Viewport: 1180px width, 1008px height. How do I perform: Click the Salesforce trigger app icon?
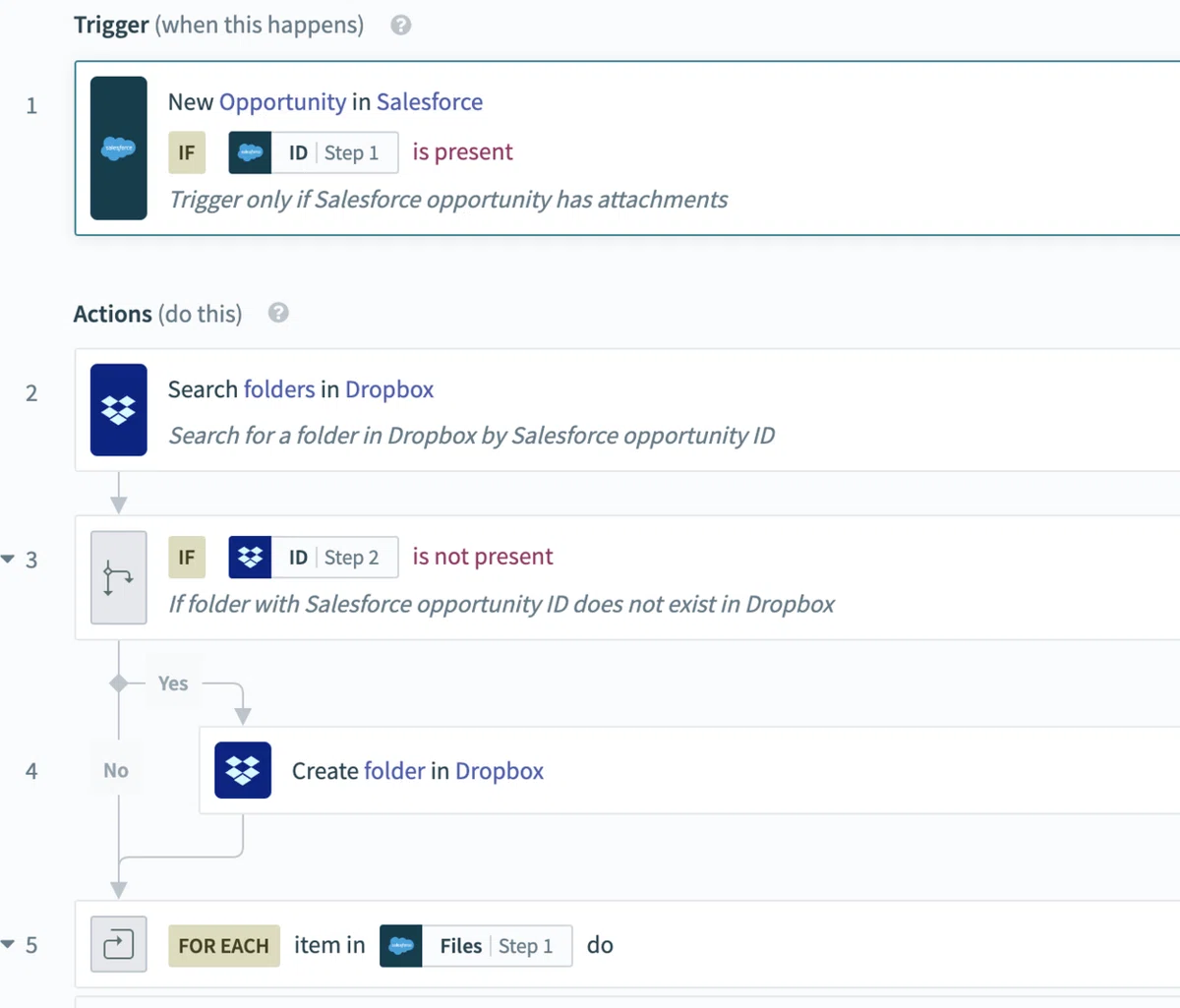(118, 148)
